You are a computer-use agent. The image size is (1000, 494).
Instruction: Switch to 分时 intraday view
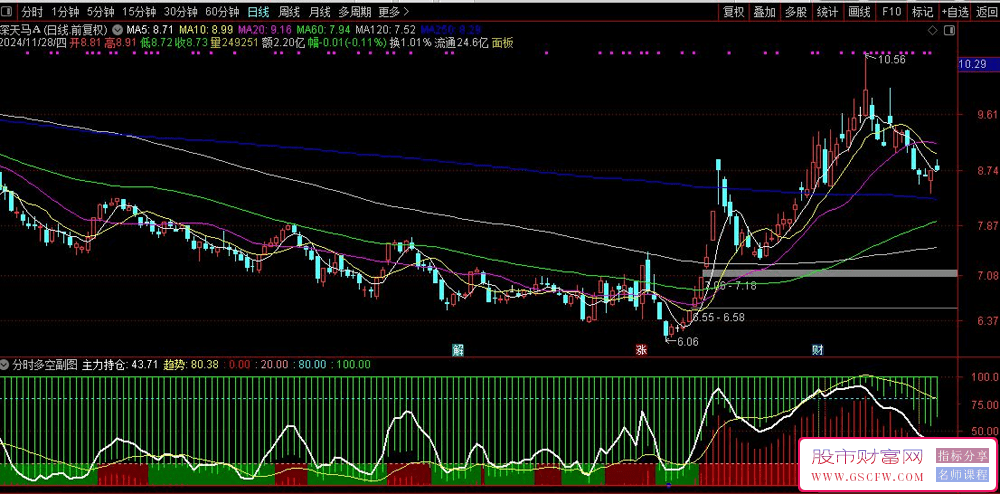pos(32,11)
